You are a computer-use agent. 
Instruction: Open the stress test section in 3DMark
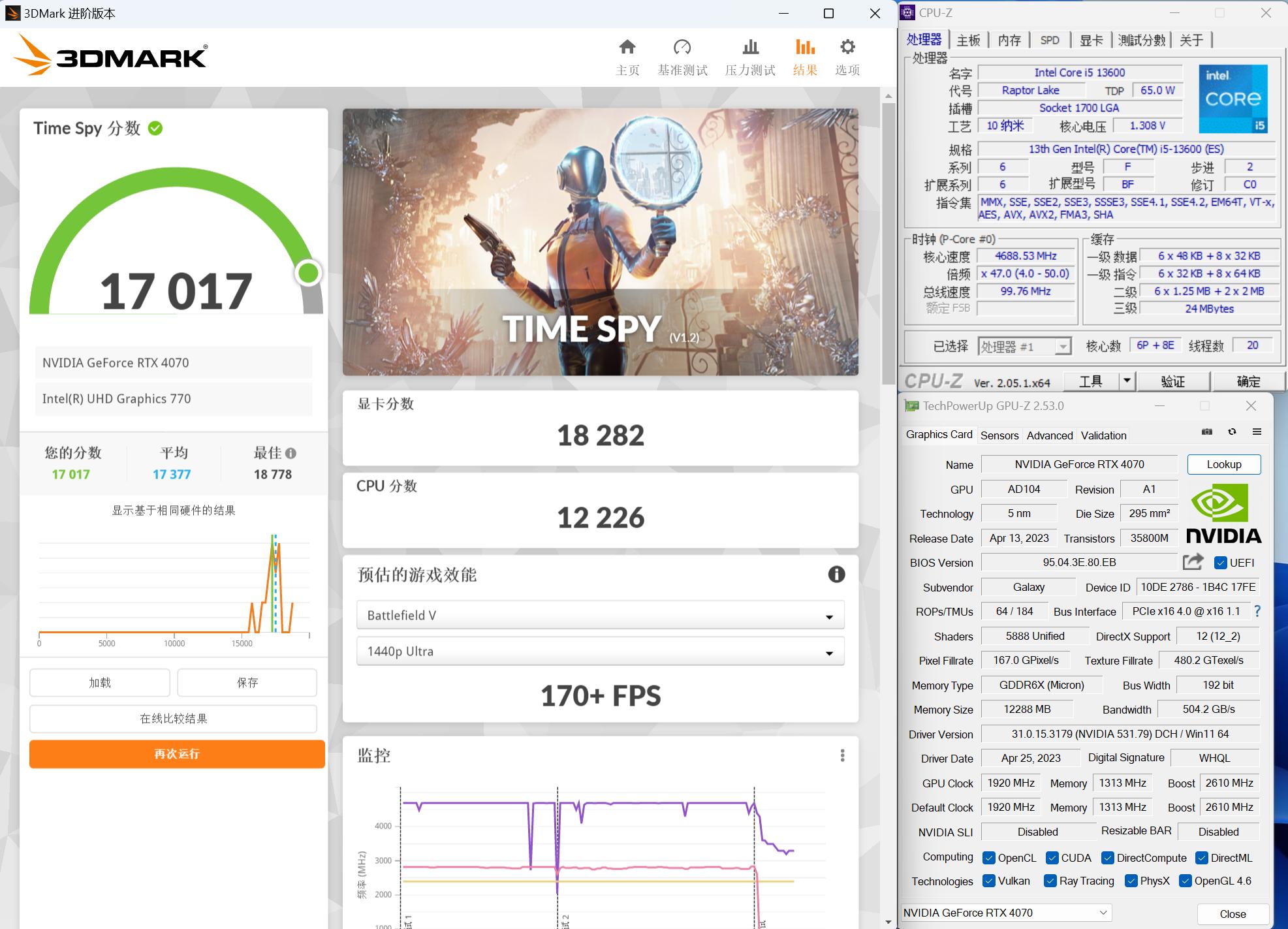[750, 55]
